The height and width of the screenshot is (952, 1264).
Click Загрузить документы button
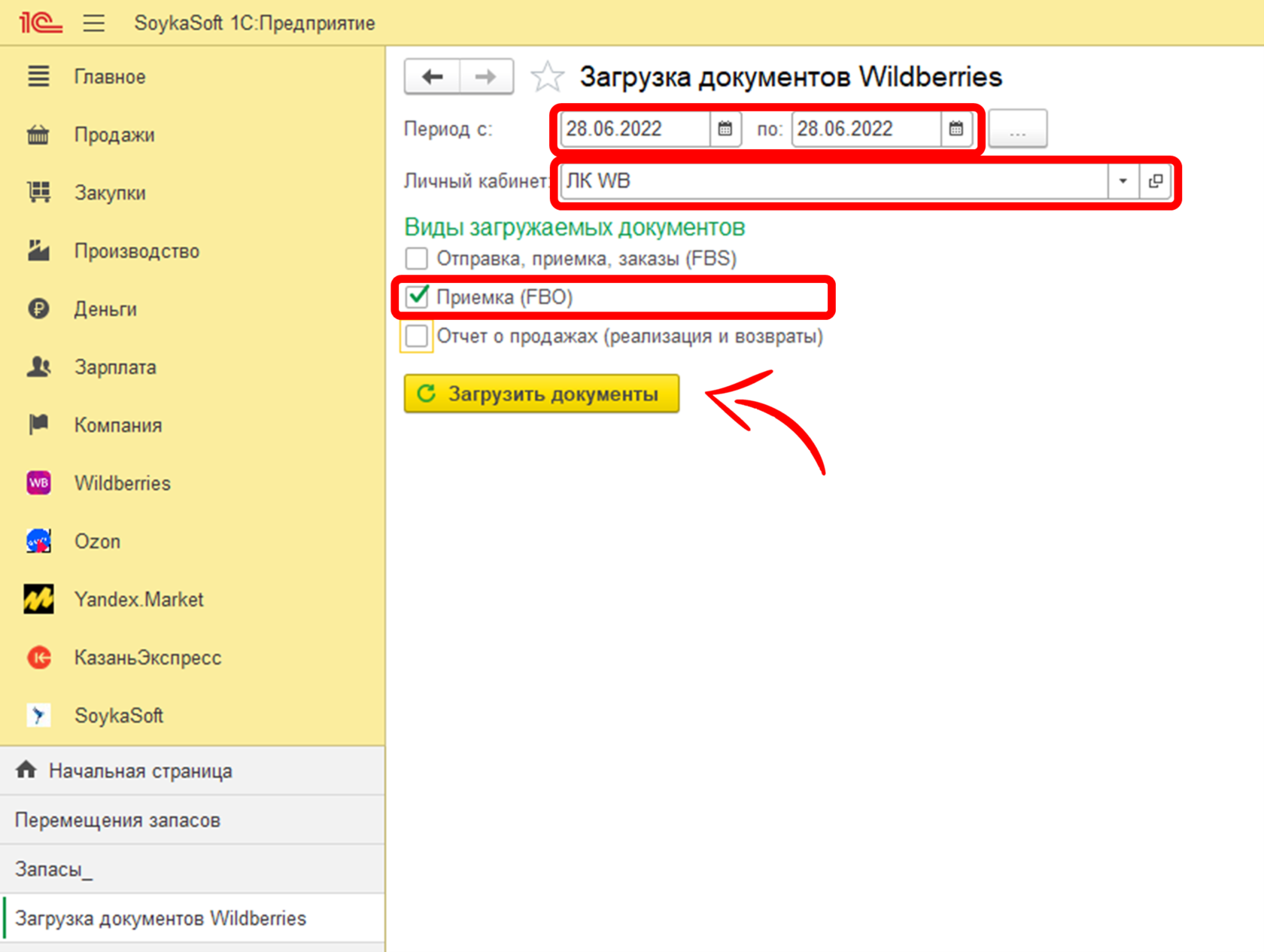point(542,394)
